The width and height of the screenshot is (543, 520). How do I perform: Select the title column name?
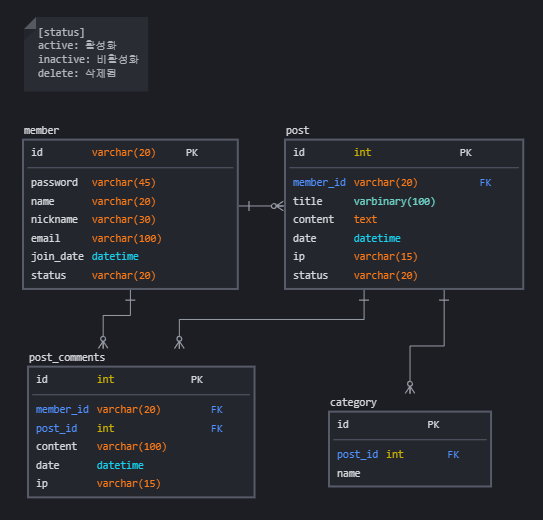pyautogui.click(x=308, y=201)
